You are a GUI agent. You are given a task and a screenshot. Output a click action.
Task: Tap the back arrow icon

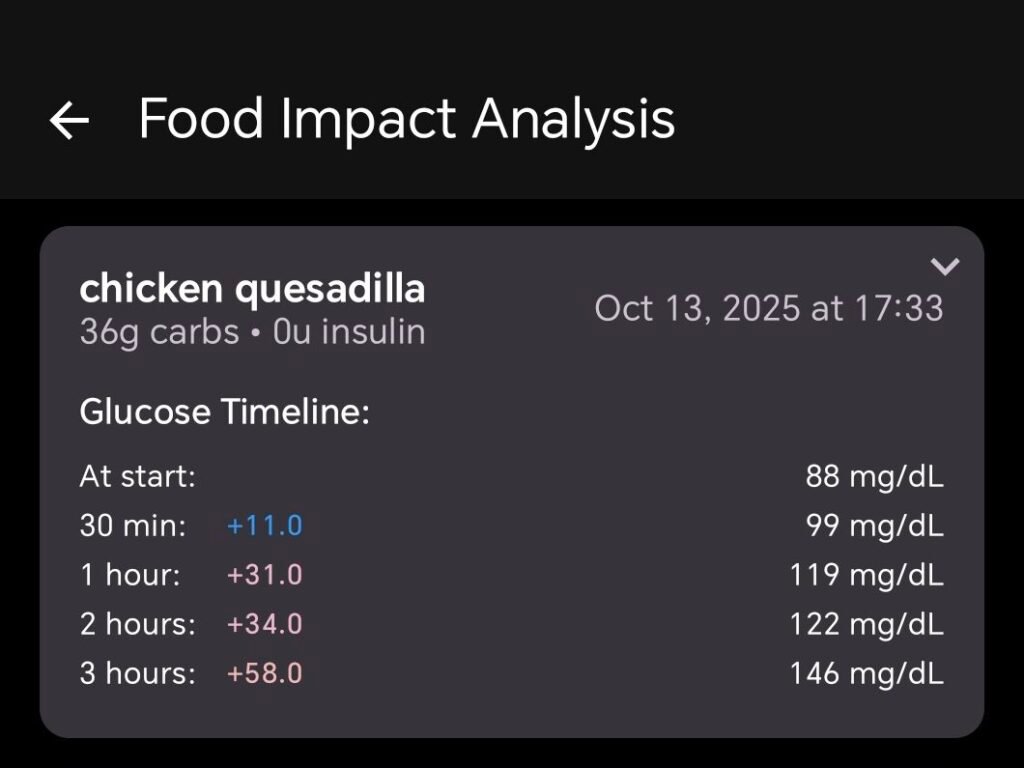click(x=69, y=121)
